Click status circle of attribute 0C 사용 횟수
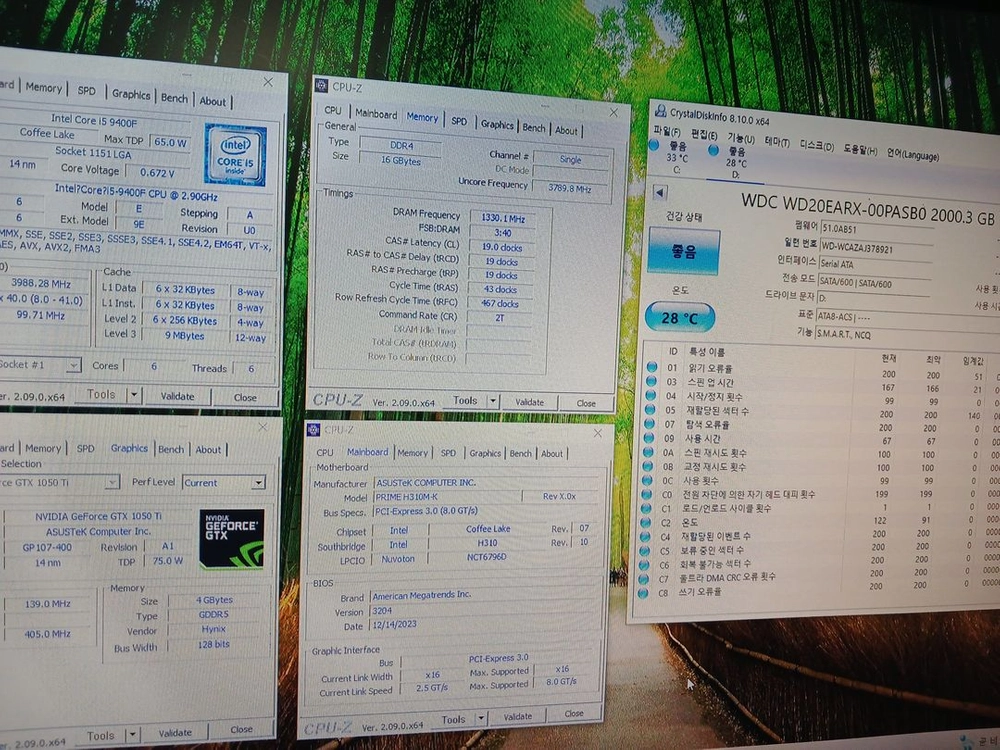 click(x=648, y=480)
